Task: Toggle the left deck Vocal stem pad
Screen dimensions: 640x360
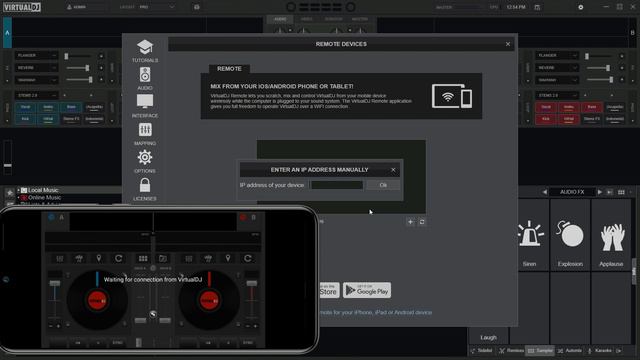Action: point(25,107)
